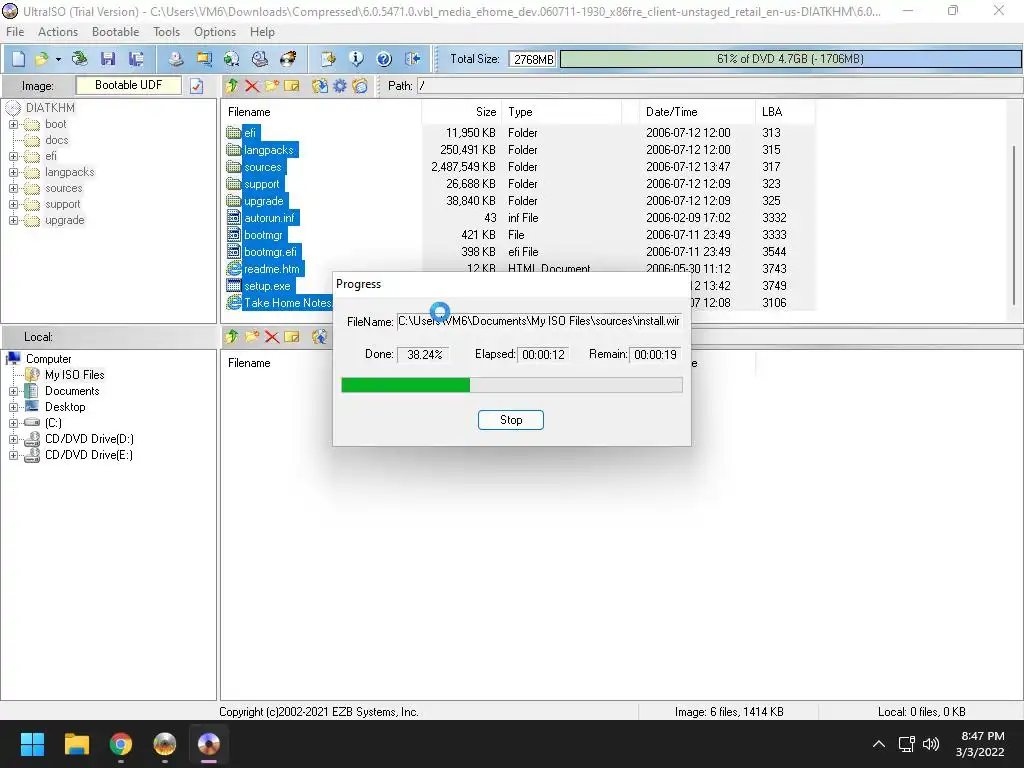Click Rename icon in image pane toolbar
Image resolution: width=1024 pixels, height=768 pixels.
tap(292, 86)
